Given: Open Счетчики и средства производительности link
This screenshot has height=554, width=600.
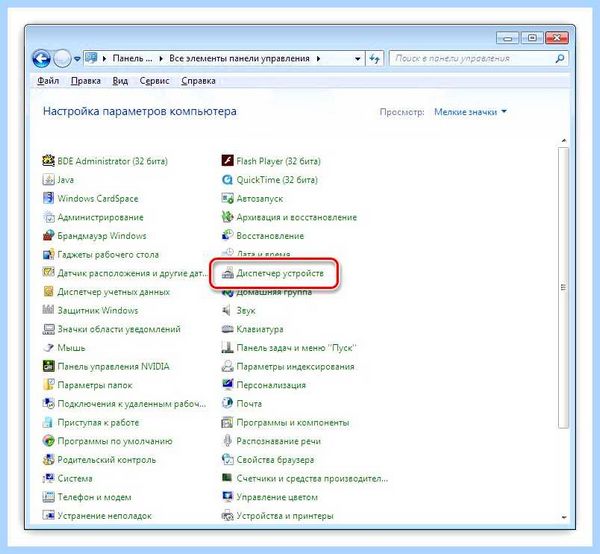Looking at the screenshot, I should [x=312, y=478].
